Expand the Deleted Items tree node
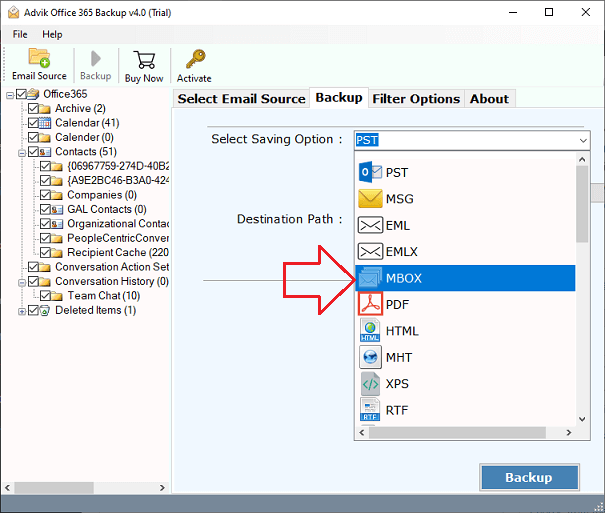Image resolution: width=605 pixels, height=513 pixels. point(22,311)
